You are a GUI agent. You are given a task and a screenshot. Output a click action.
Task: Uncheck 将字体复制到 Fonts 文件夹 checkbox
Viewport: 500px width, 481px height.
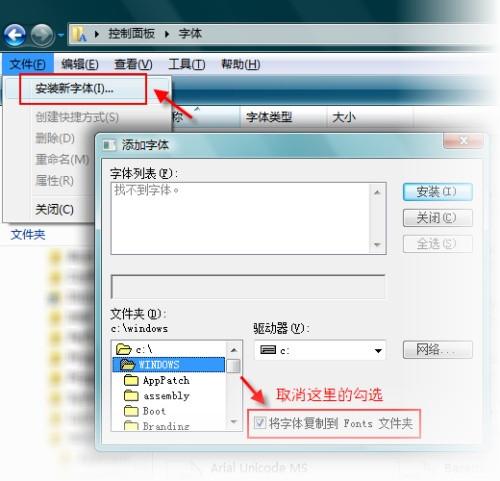click(x=259, y=423)
